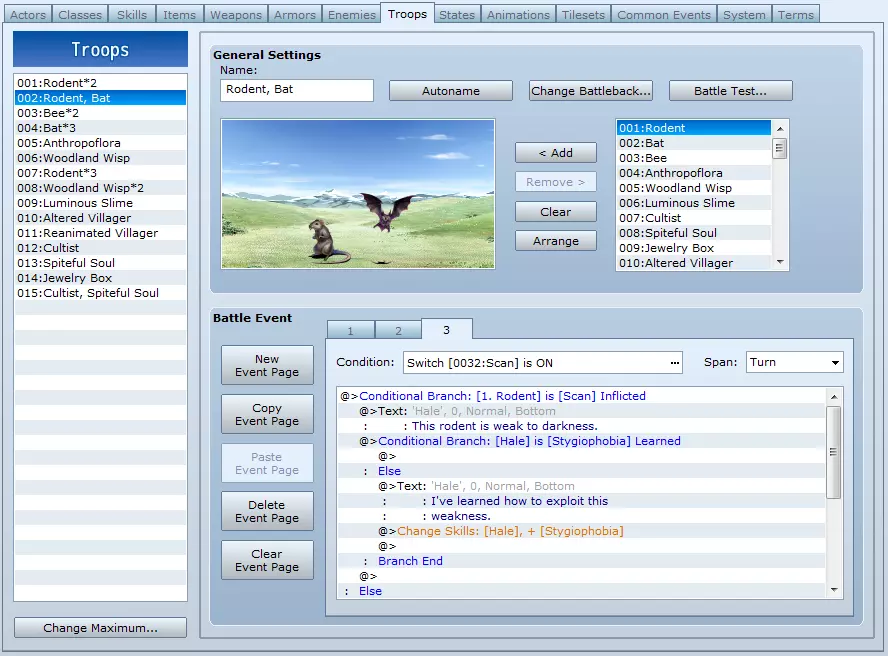Click the event command list scrollbar thumb
888x656 pixels.
click(834, 452)
